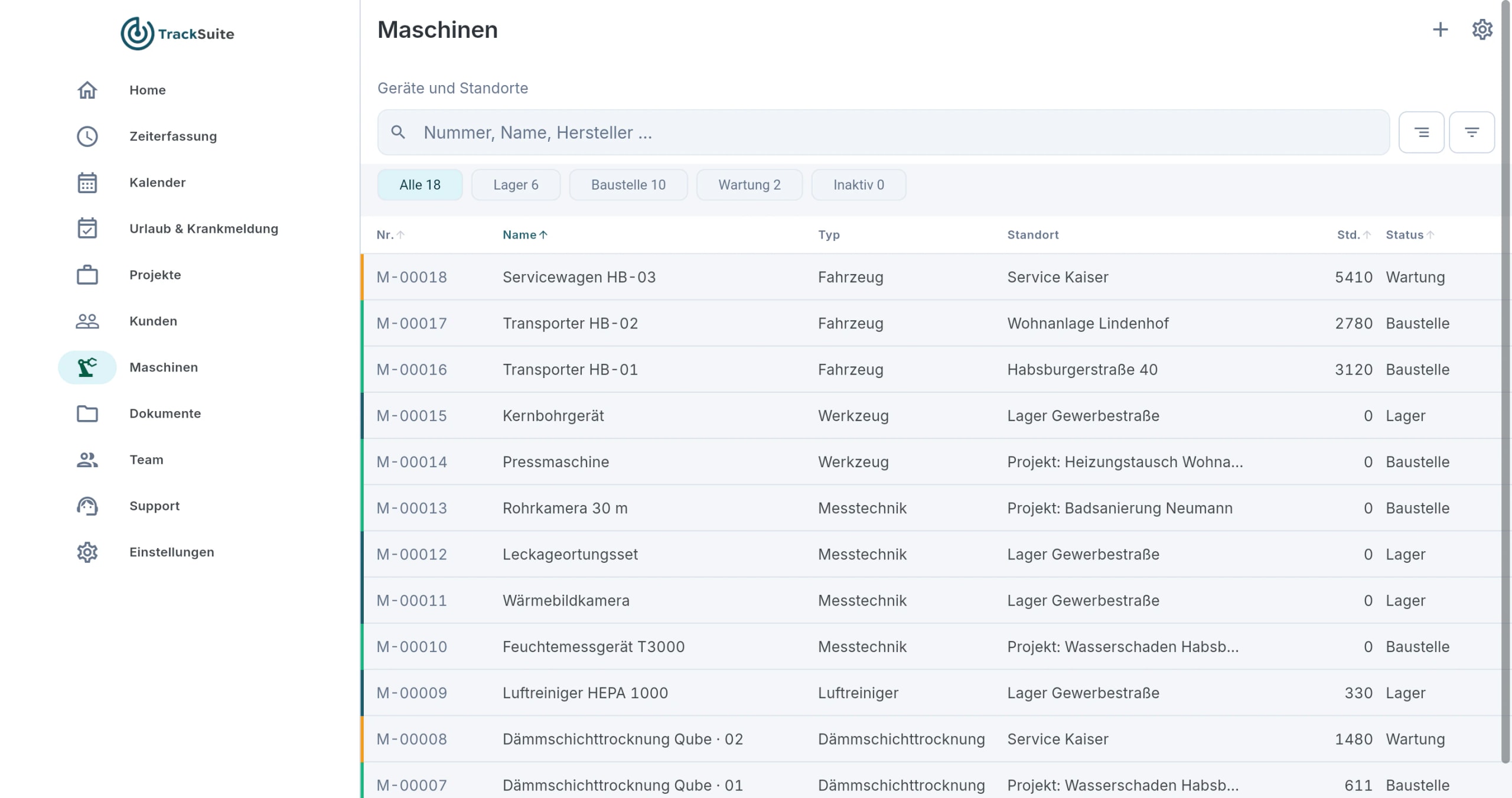Open the Einstellungen menu label

pyautogui.click(x=172, y=552)
